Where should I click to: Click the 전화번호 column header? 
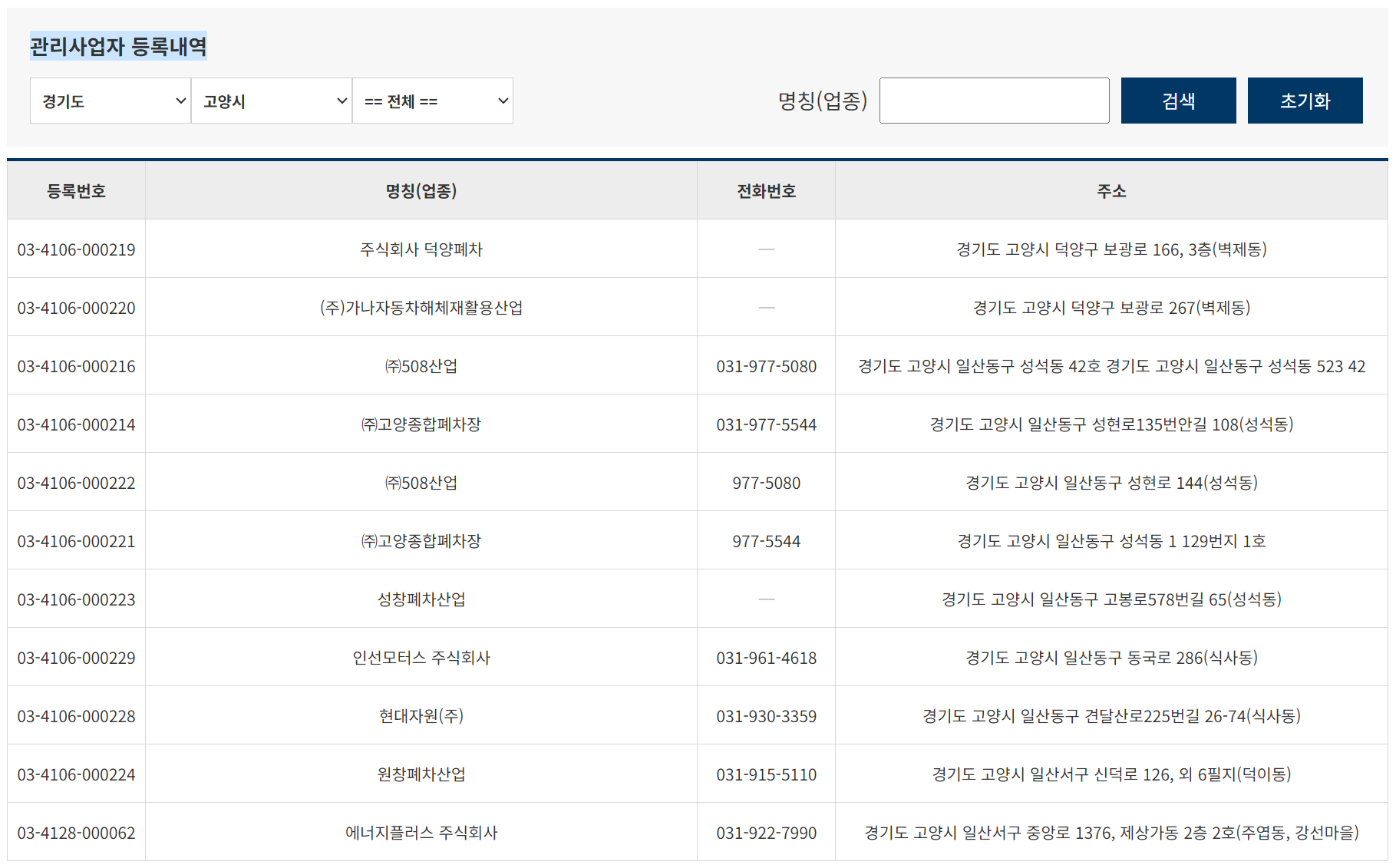tap(765, 190)
